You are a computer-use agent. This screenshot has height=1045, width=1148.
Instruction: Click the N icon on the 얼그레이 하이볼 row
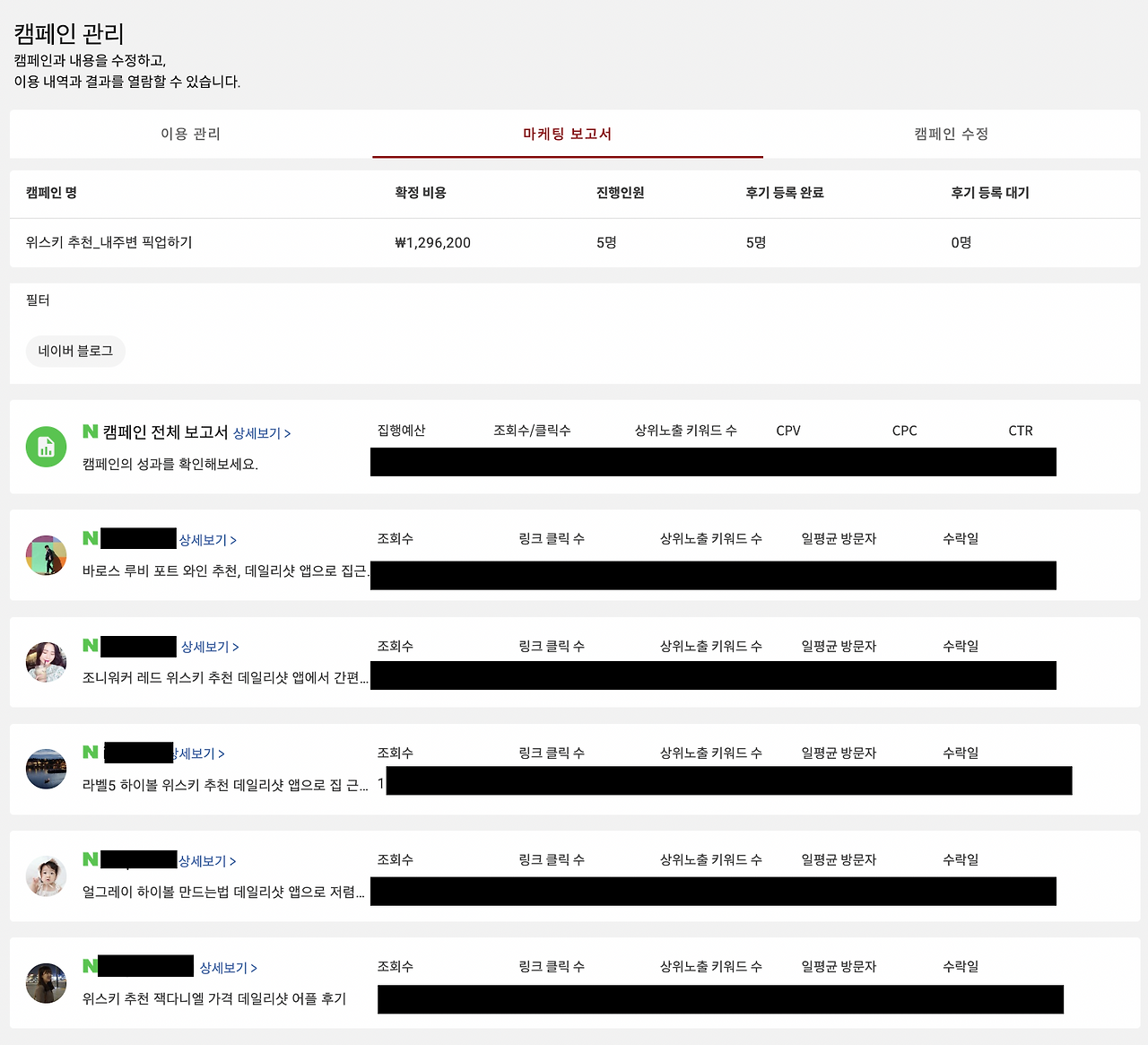(x=90, y=859)
